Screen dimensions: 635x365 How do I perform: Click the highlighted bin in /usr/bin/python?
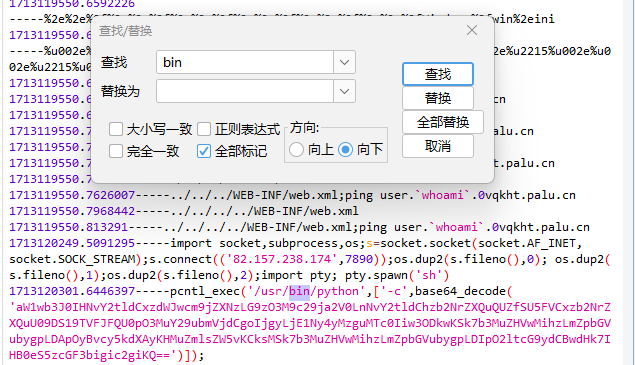point(299,291)
